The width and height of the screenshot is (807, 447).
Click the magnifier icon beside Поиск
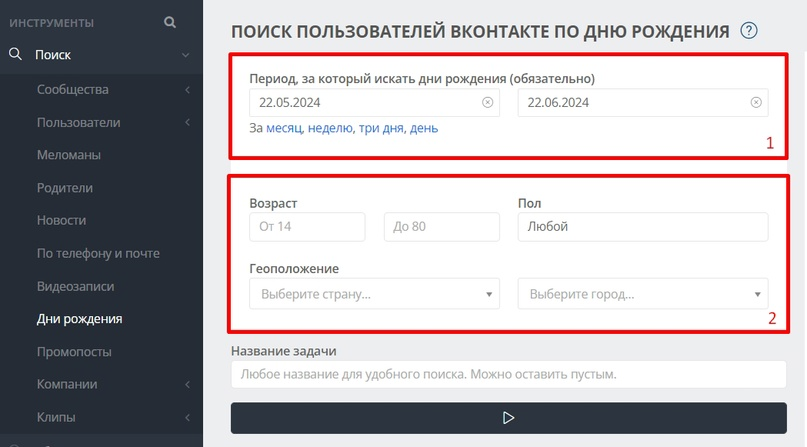(15, 54)
